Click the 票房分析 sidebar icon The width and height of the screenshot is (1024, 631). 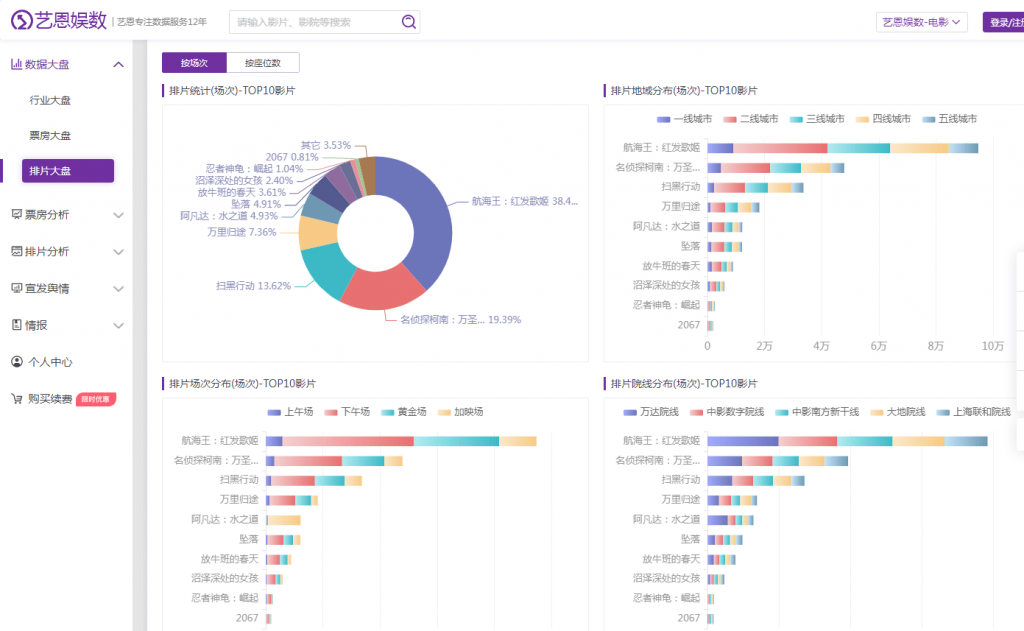[x=16, y=214]
